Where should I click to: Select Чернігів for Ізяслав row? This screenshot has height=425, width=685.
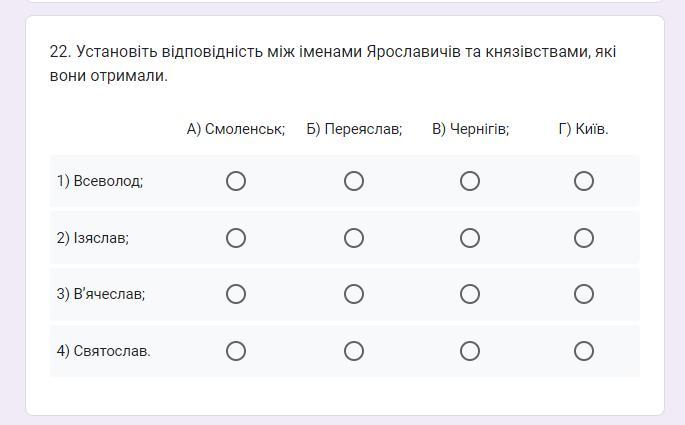[x=470, y=238]
